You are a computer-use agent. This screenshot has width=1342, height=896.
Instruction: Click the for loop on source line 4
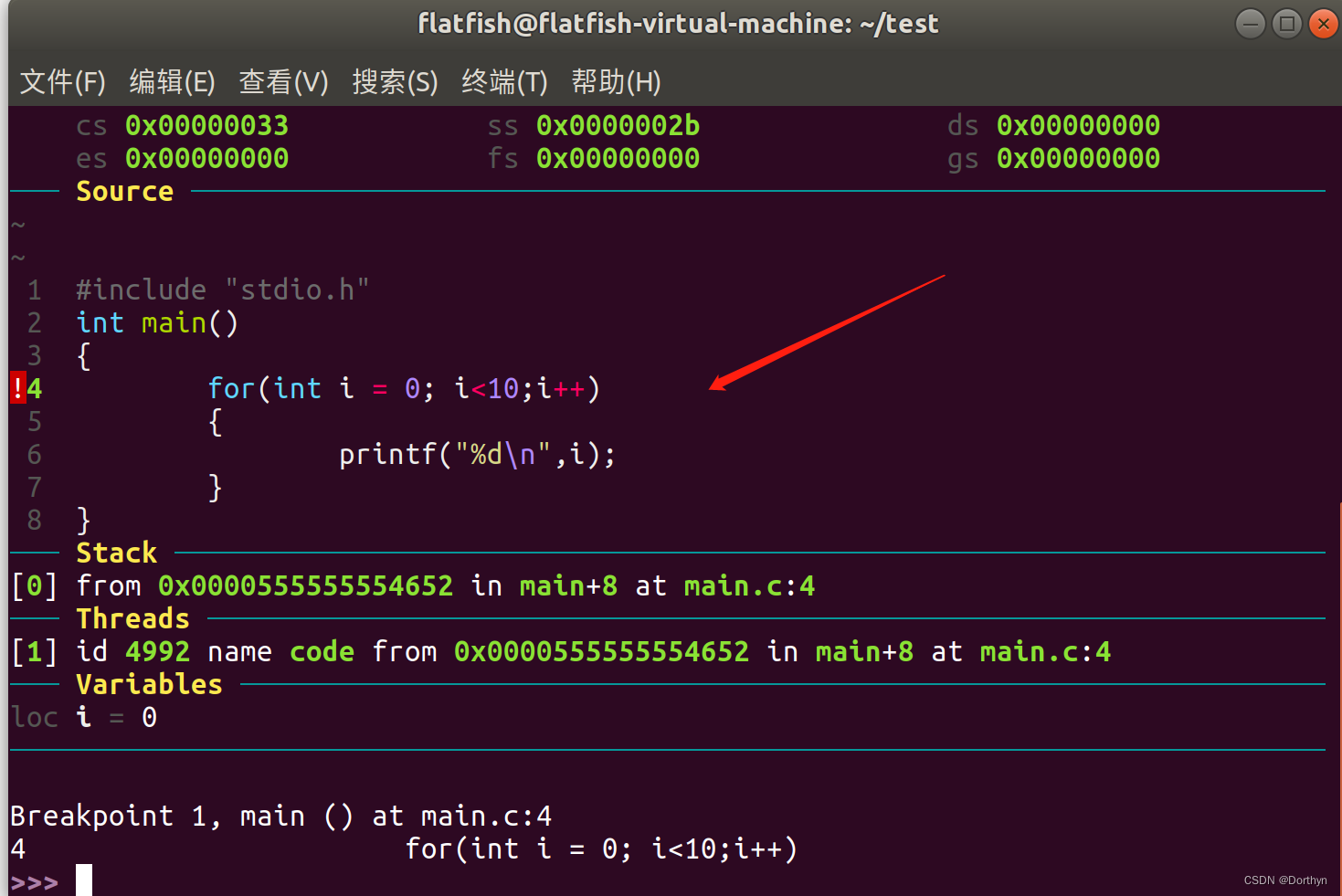click(x=404, y=388)
